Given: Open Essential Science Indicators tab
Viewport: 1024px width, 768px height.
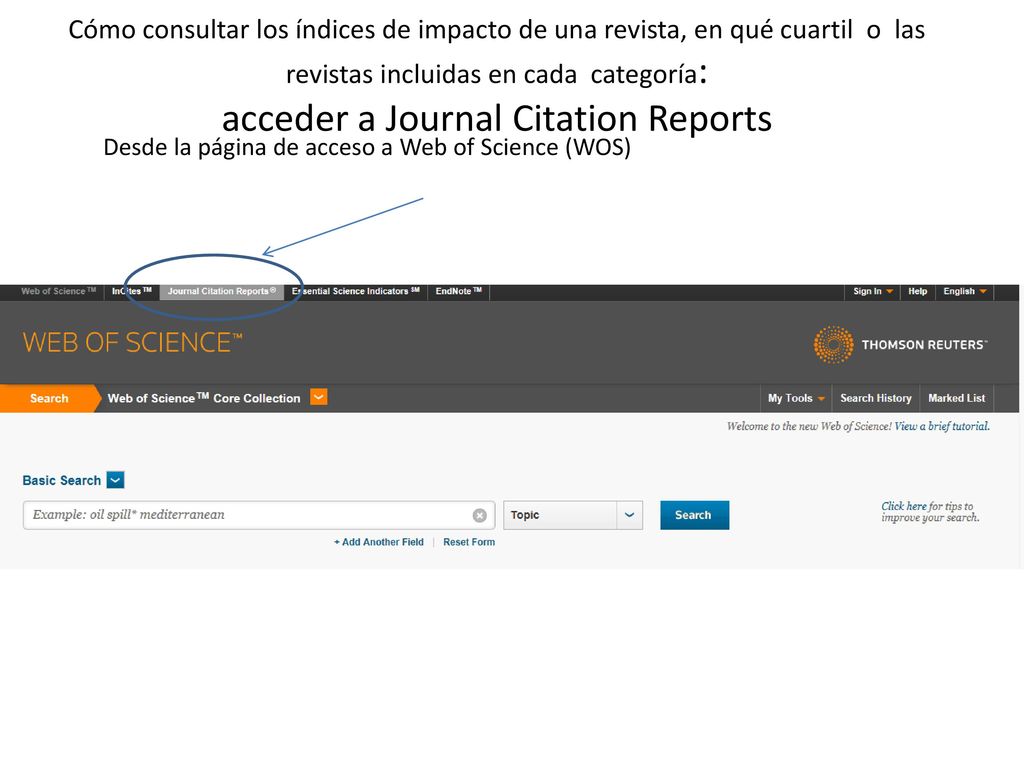Looking at the screenshot, I should pos(356,291).
